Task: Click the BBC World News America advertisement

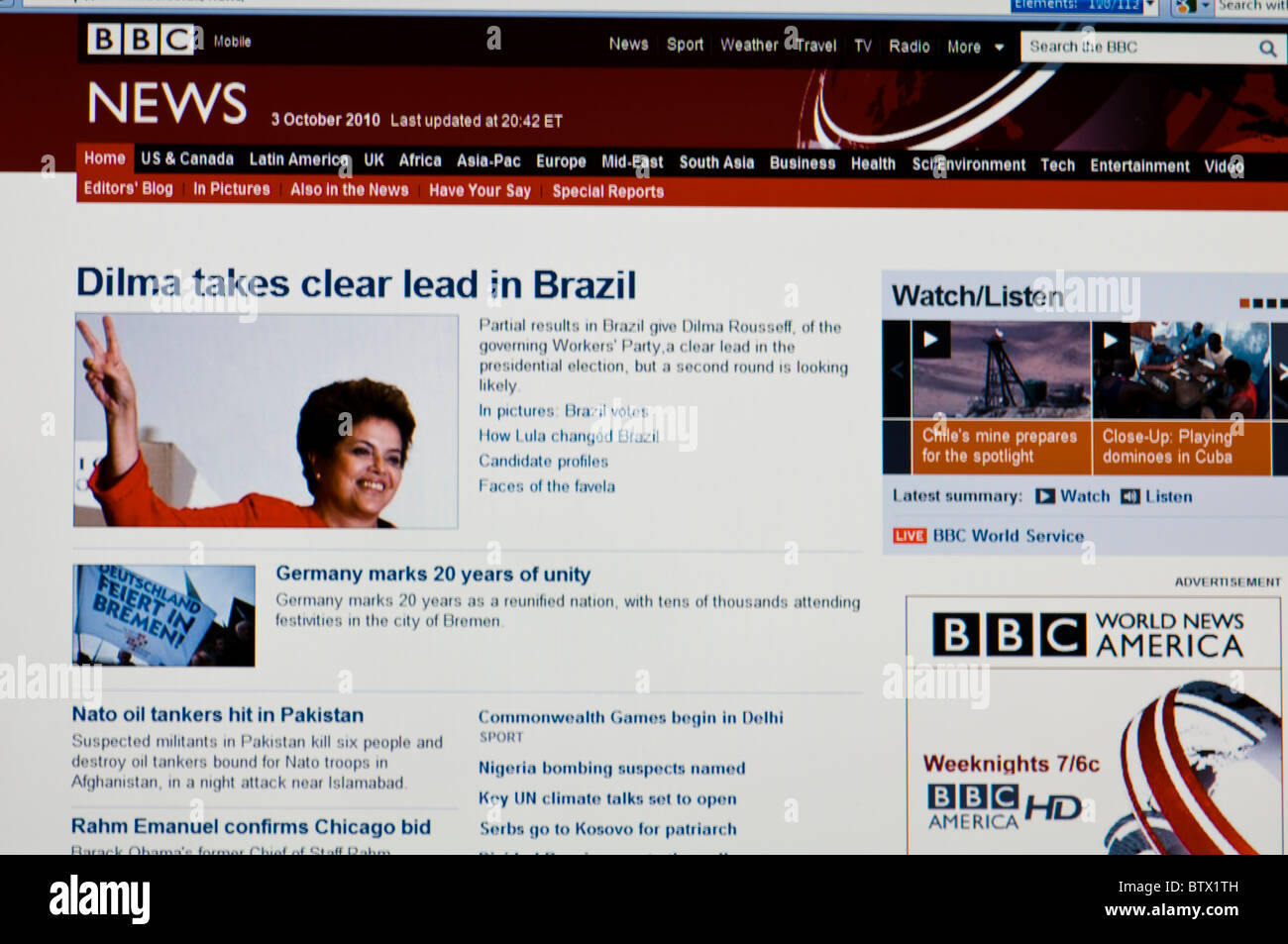Action: pos(1094,725)
